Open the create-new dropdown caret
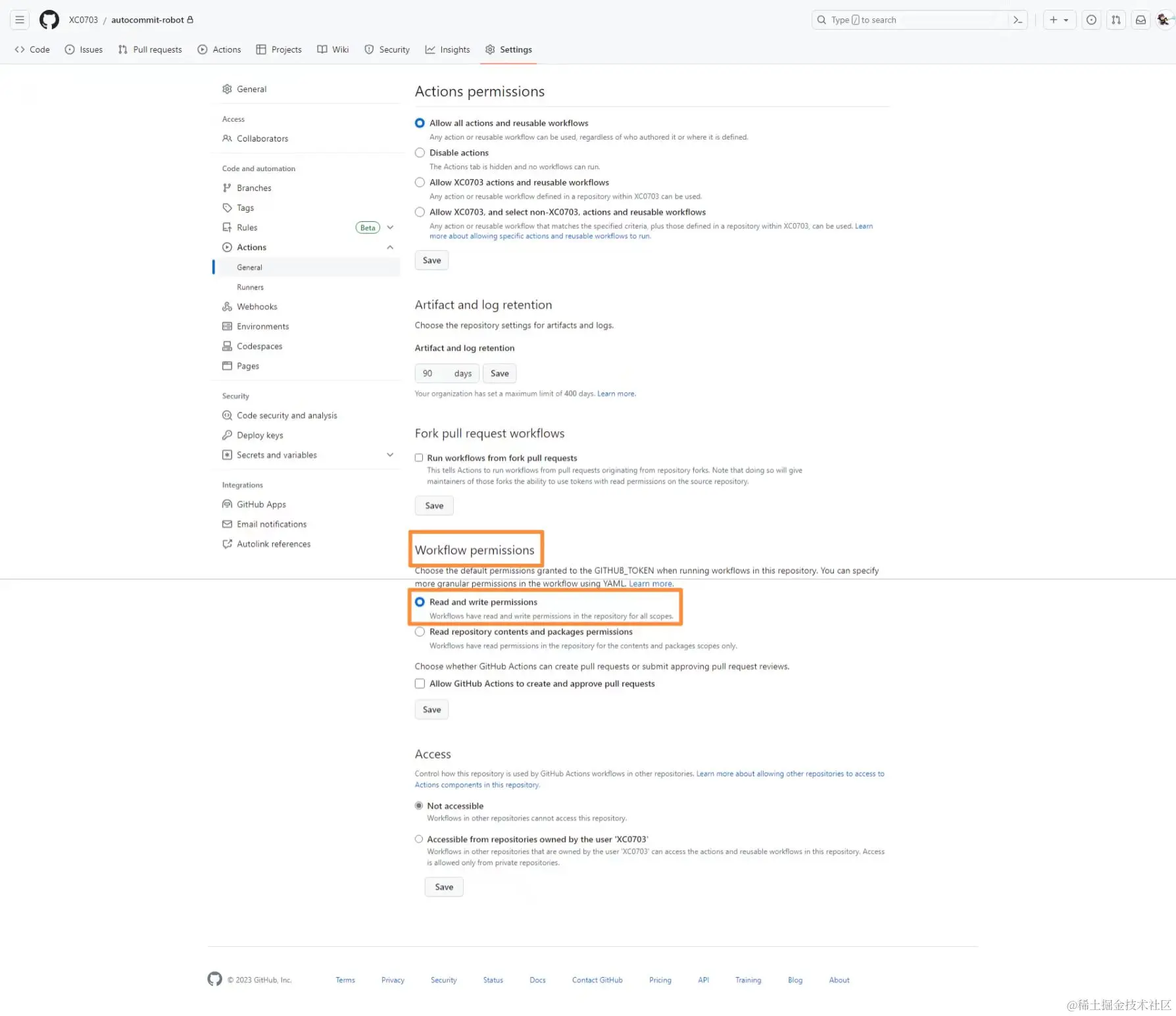Screen dimensions: 1176x1016 1066,20
